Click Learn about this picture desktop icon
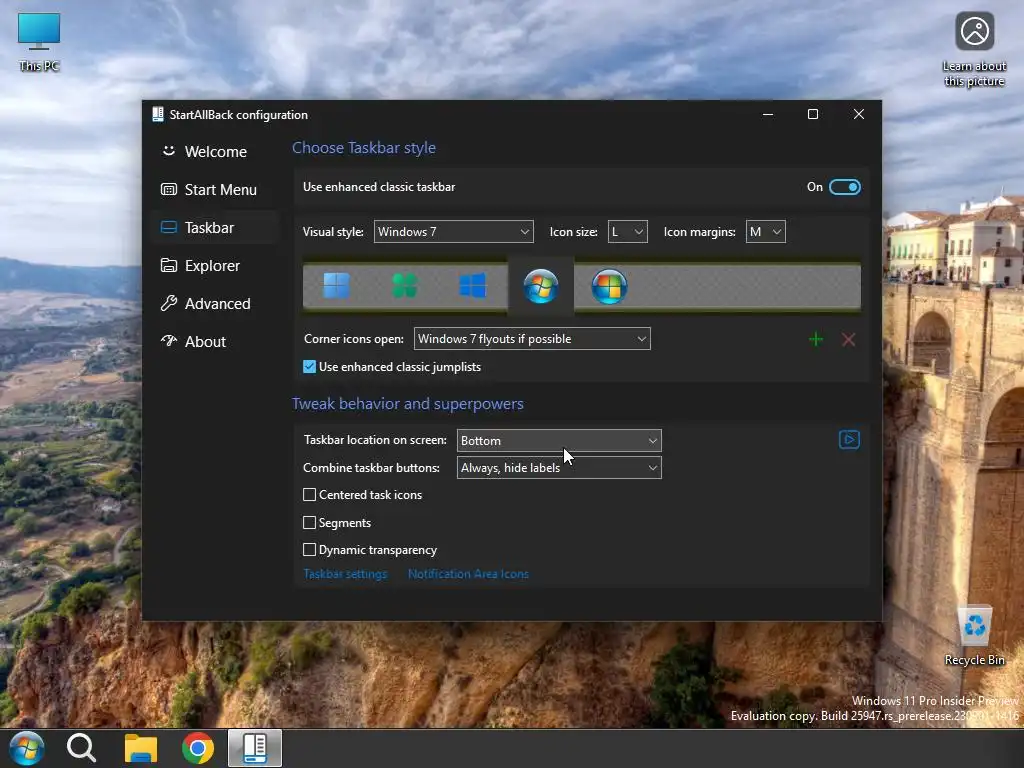The height and width of the screenshot is (768, 1024). [974, 50]
